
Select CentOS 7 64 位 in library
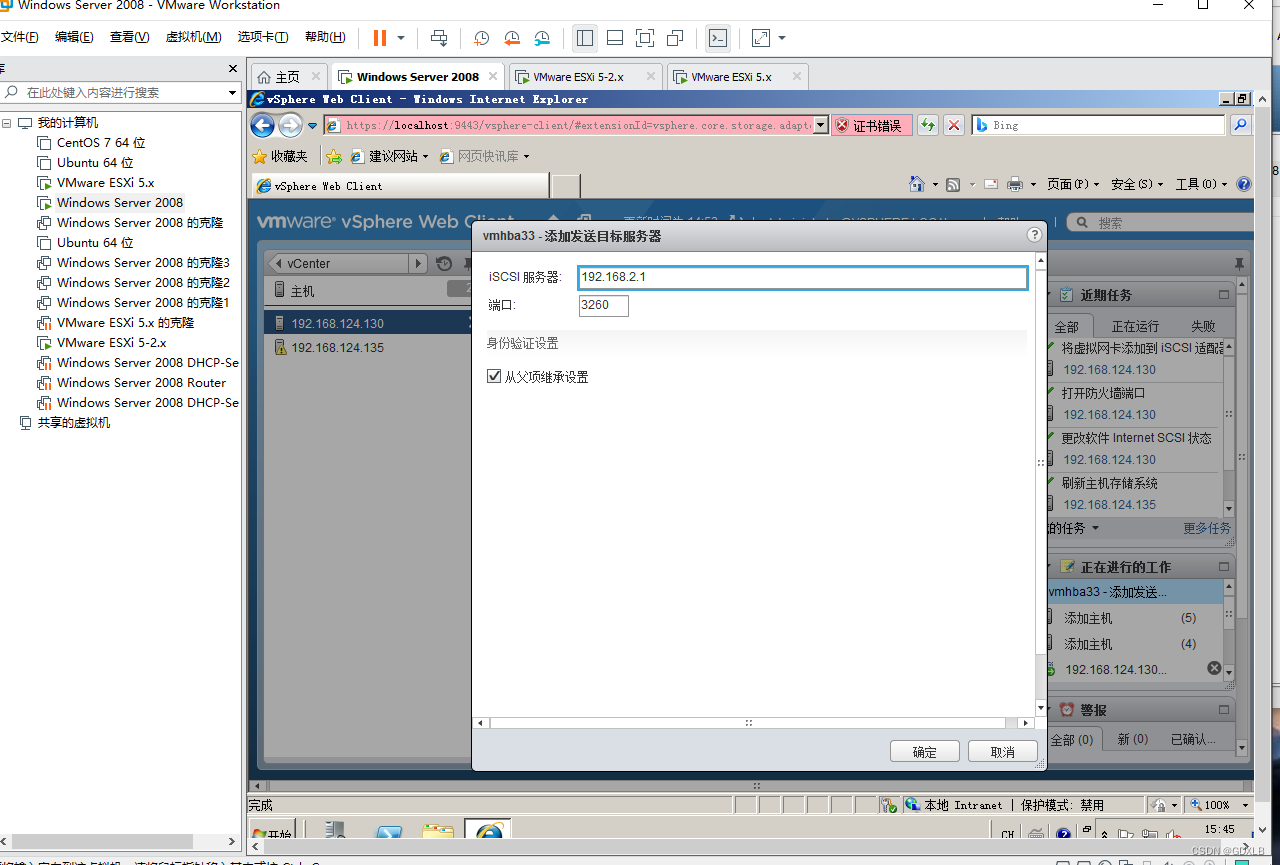[101, 143]
